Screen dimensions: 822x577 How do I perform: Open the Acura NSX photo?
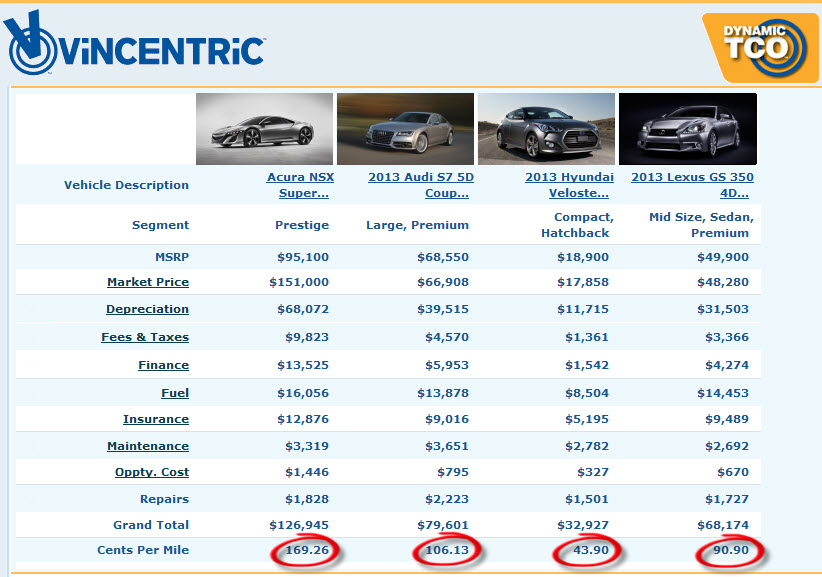tap(264, 129)
